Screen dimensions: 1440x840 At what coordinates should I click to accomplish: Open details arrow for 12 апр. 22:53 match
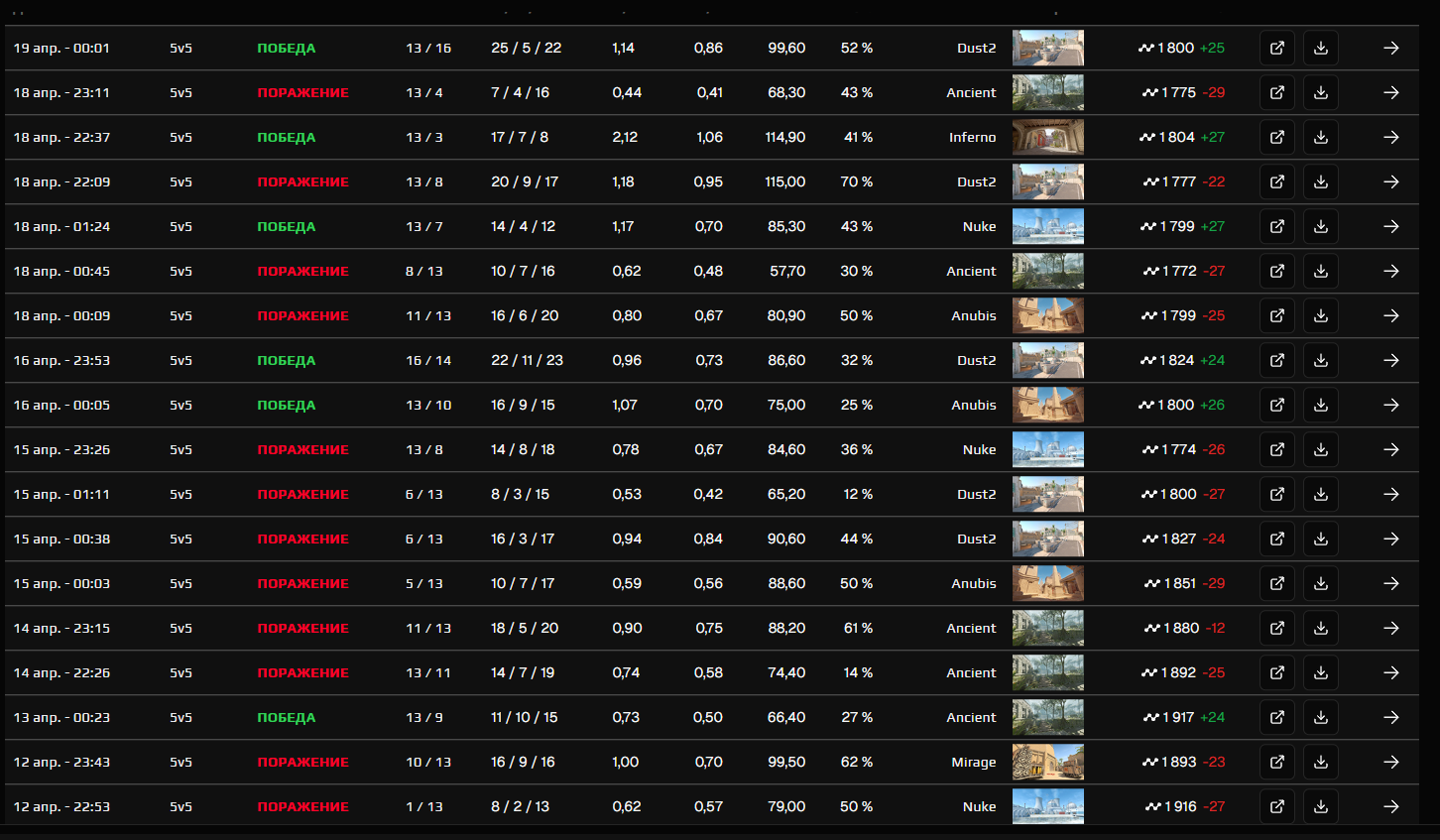[1391, 806]
